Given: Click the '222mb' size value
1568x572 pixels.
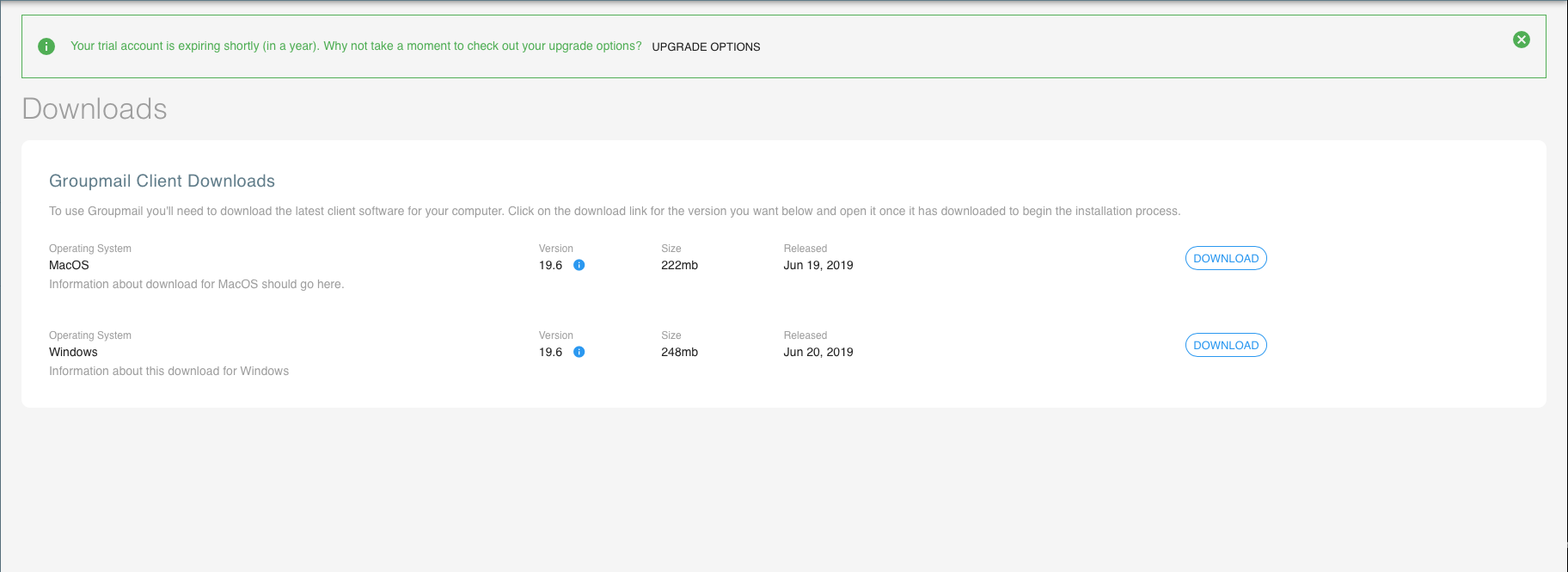Looking at the screenshot, I should tap(679, 265).
